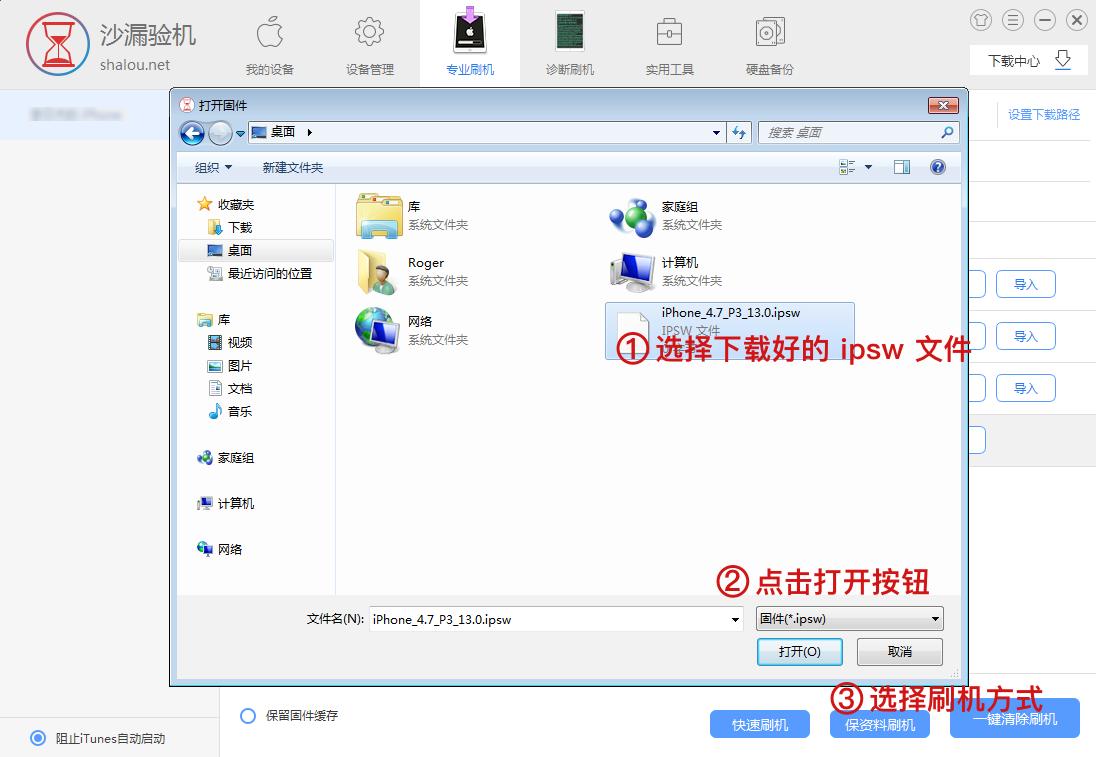This screenshot has height=757, width=1096.
Task: Click the 打开(O) button
Action: (x=799, y=651)
